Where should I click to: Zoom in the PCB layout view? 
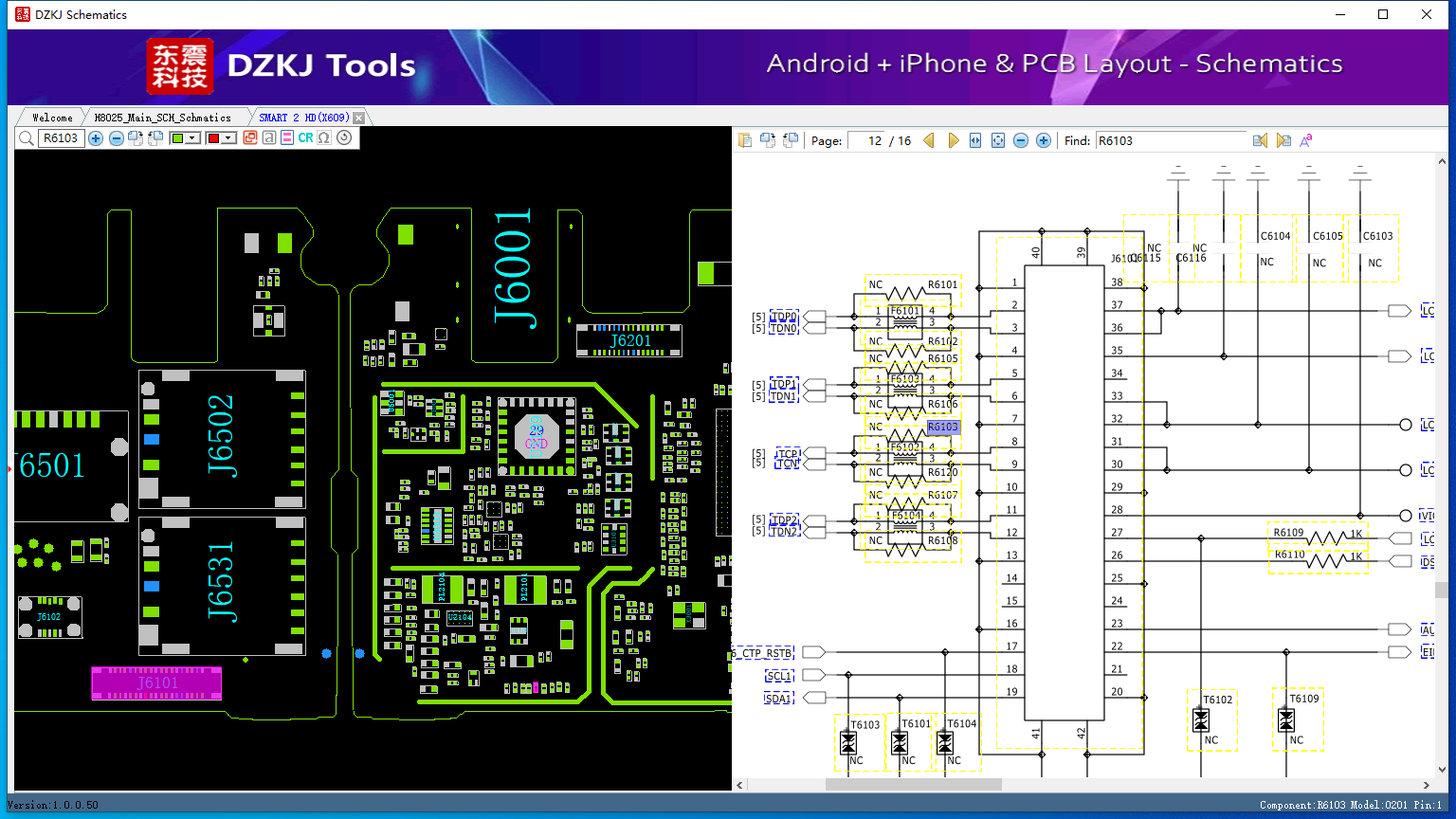point(96,138)
